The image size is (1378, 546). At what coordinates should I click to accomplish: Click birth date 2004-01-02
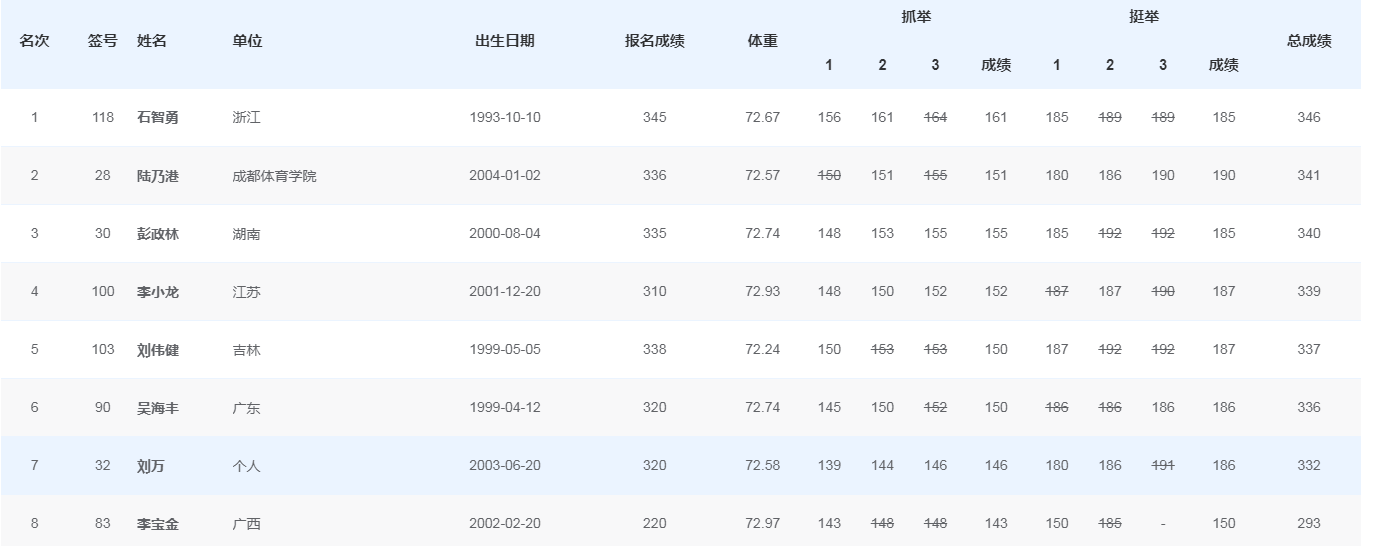(x=505, y=175)
